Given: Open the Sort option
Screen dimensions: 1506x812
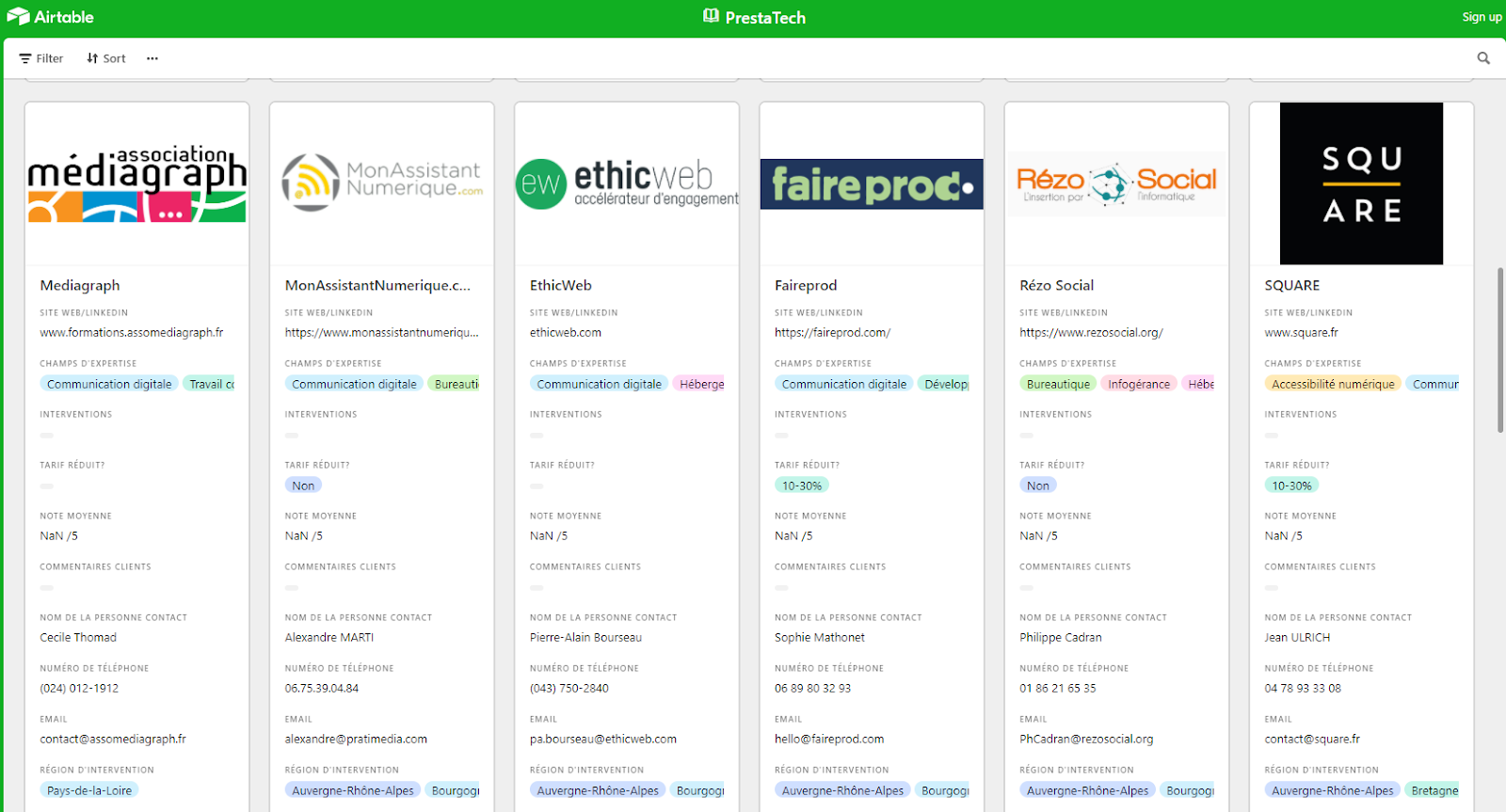Looking at the screenshot, I should click(106, 58).
